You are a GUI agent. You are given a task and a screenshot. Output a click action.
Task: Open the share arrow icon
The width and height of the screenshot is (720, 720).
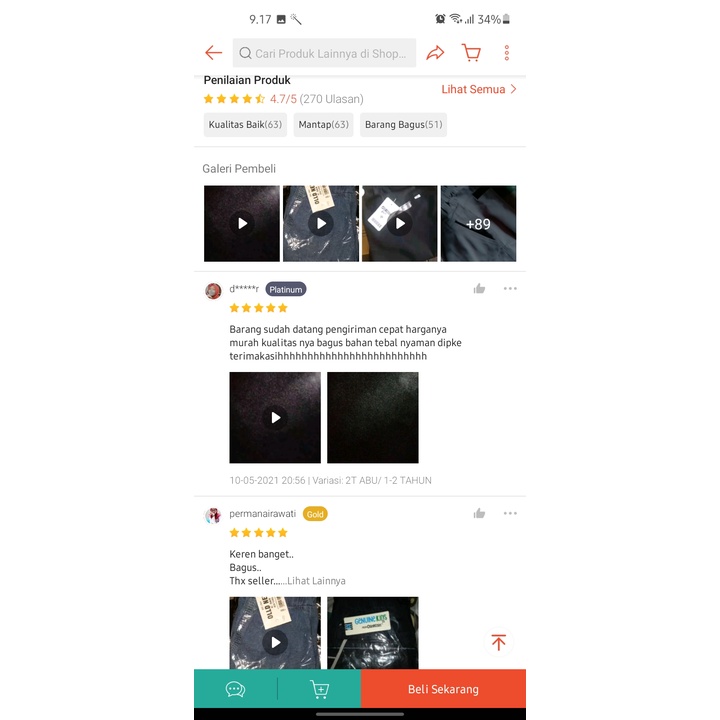coord(435,53)
